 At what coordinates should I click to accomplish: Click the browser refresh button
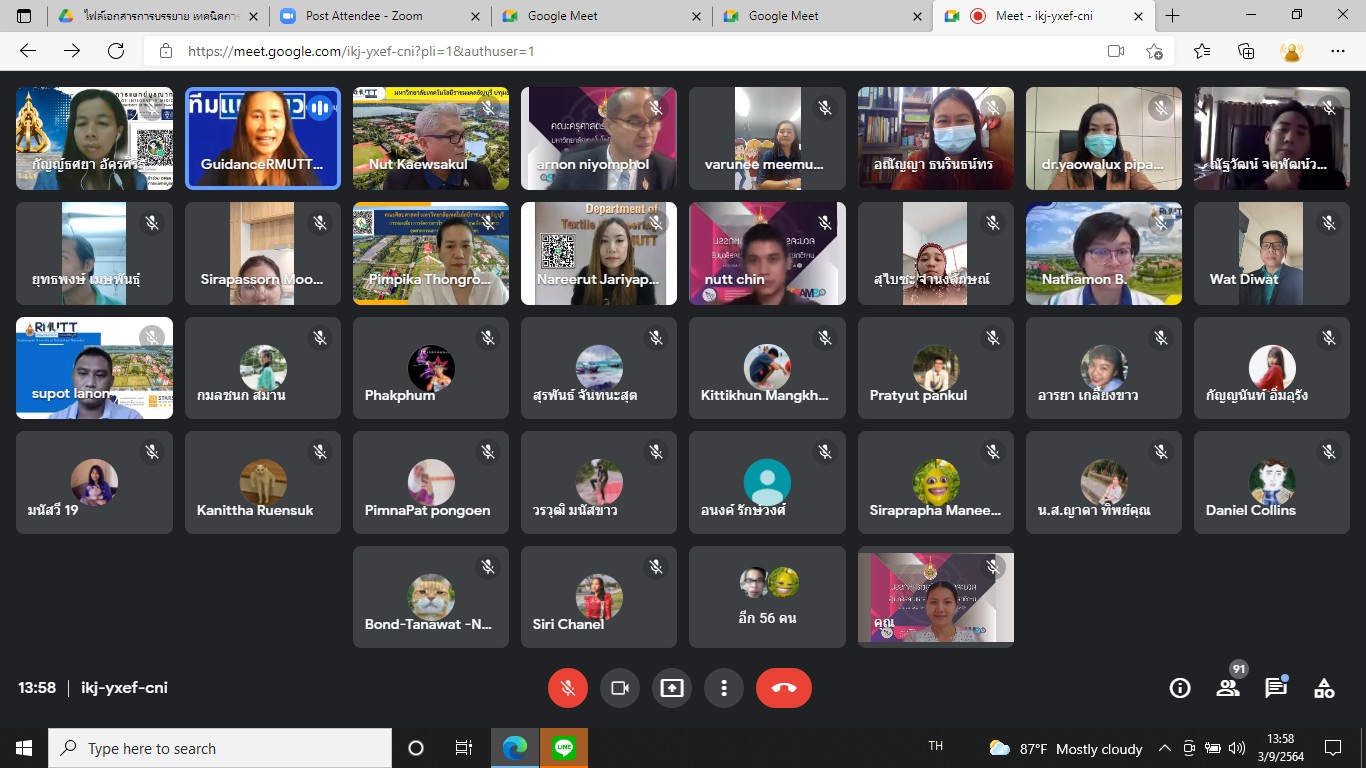tap(116, 51)
